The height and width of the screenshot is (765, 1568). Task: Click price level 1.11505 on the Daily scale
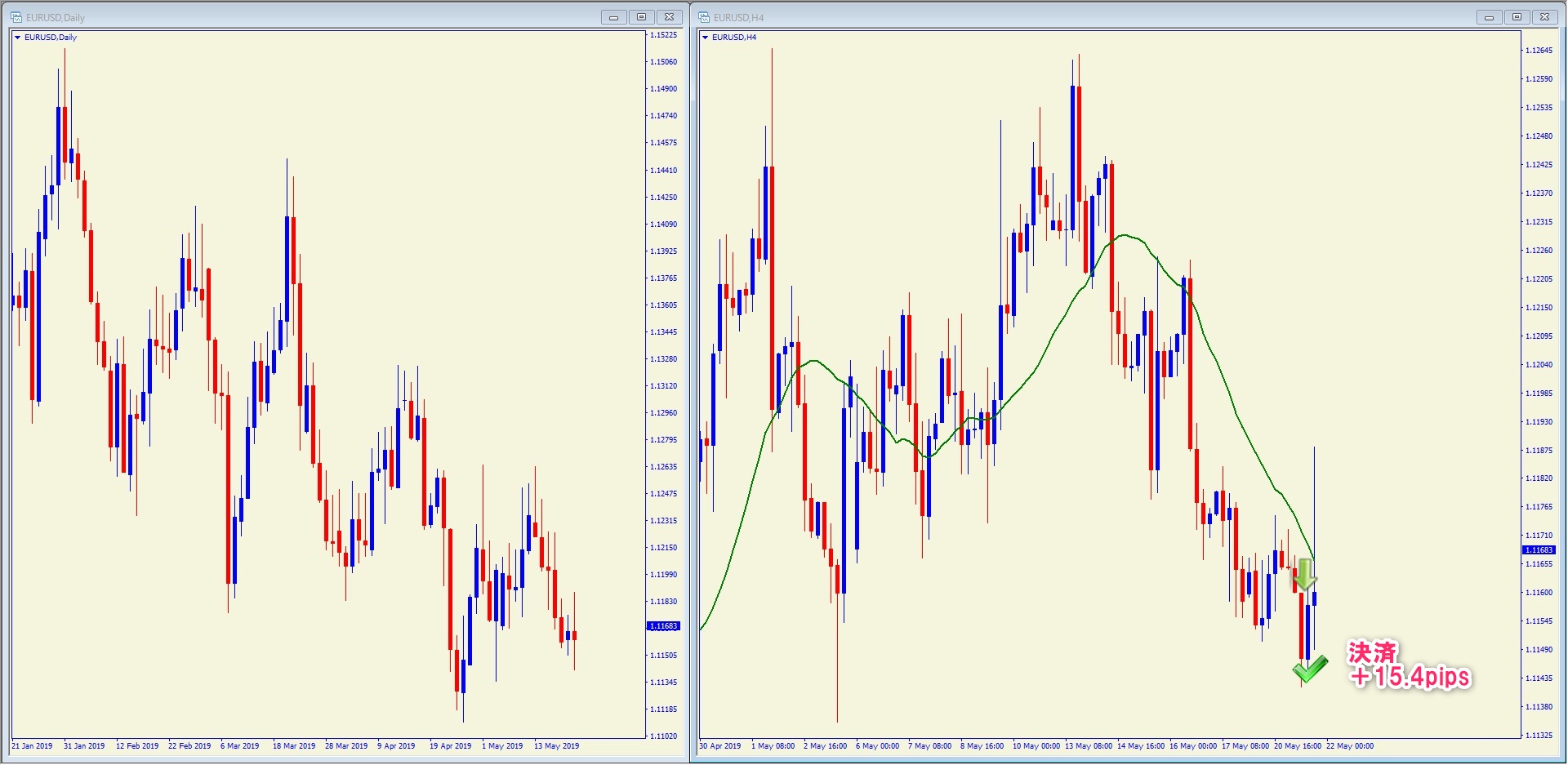(664, 656)
